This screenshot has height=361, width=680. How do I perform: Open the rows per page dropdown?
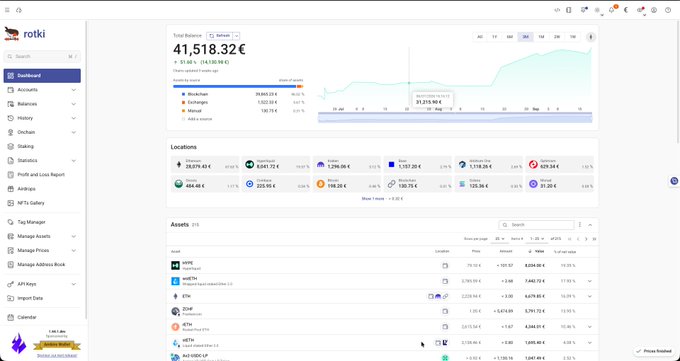[500, 239]
